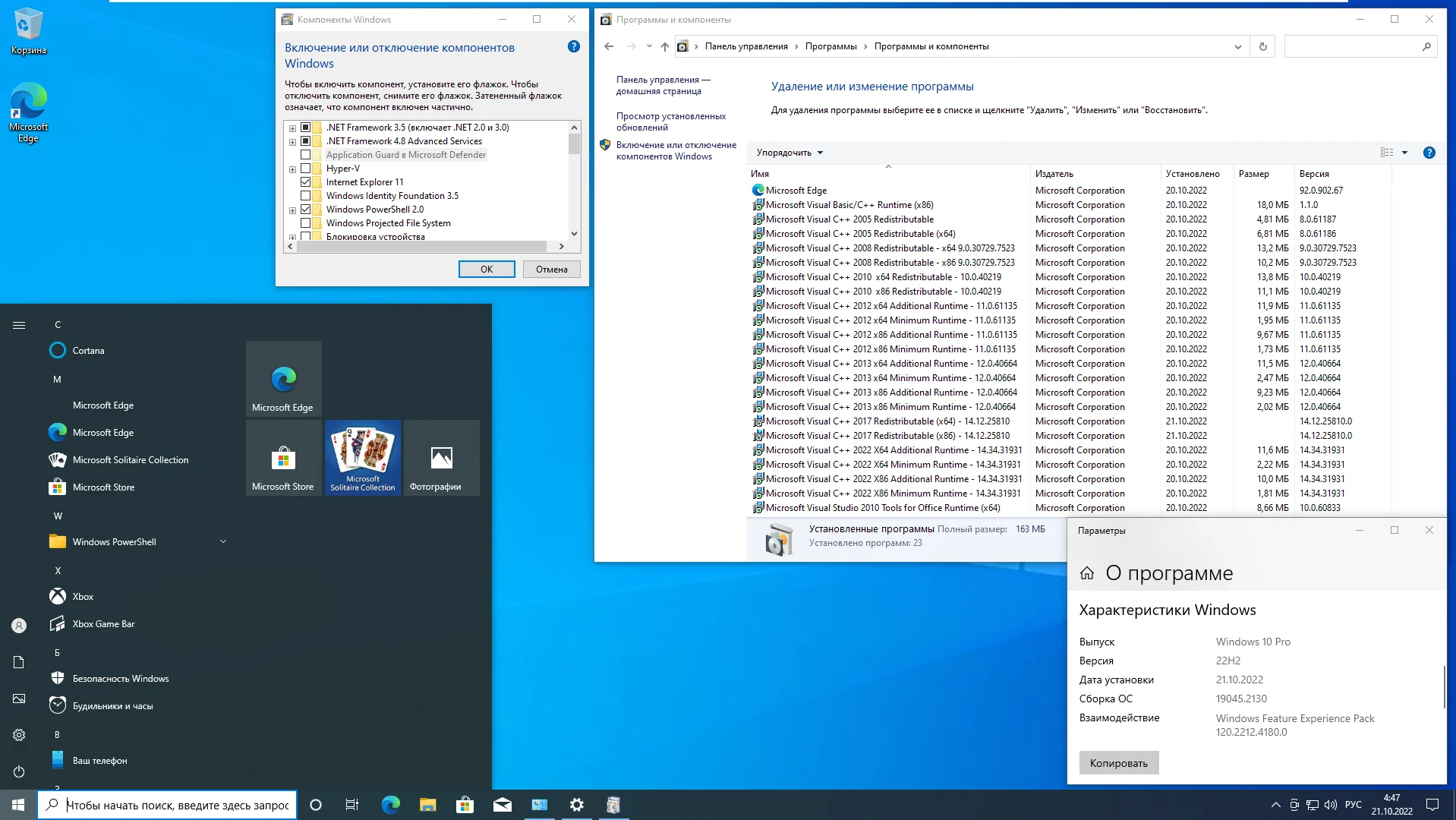Click the taskbar search input field
The height and width of the screenshot is (820, 1456).
coord(177,805)
